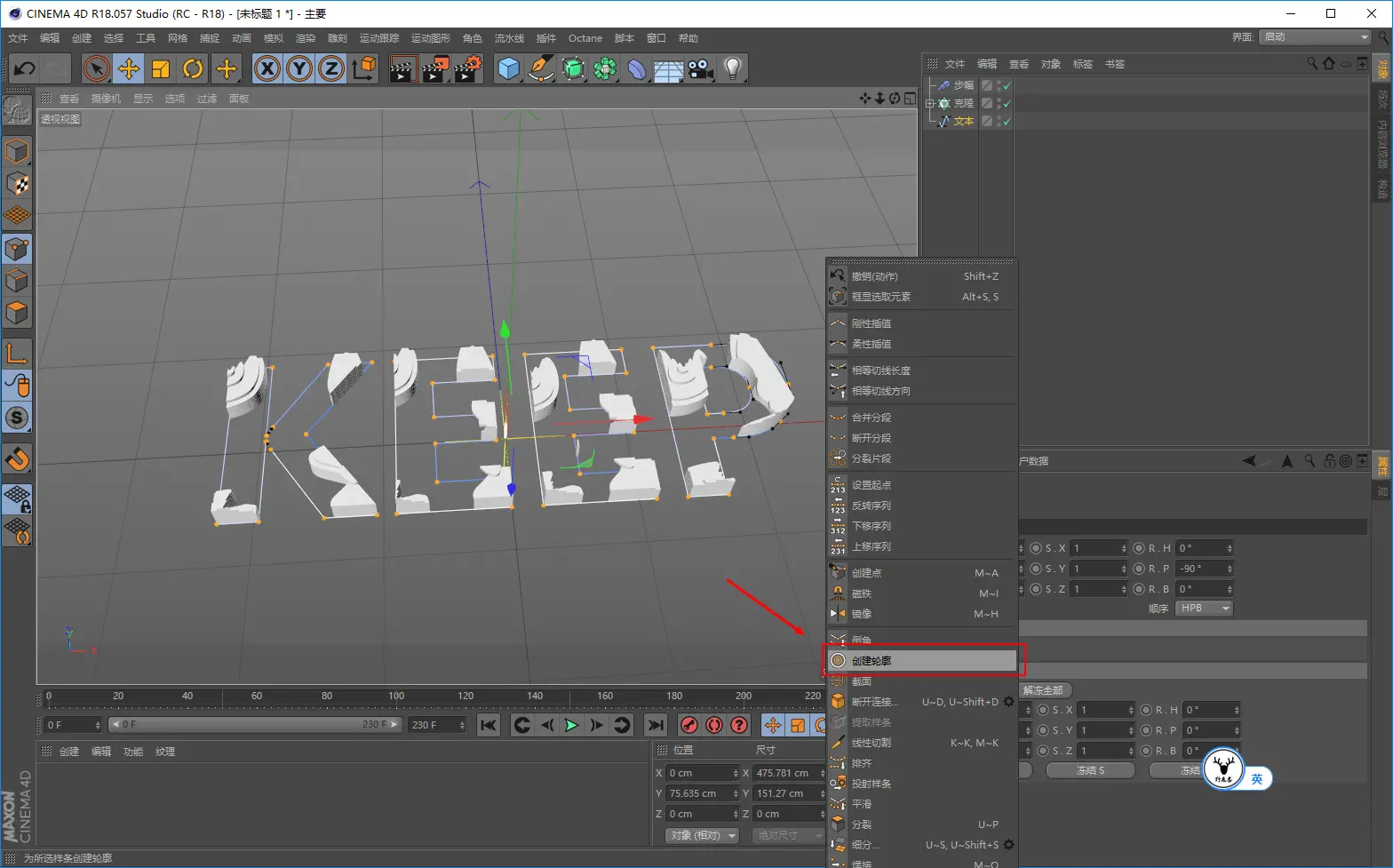Add a Light object

(x=733, y=68)
